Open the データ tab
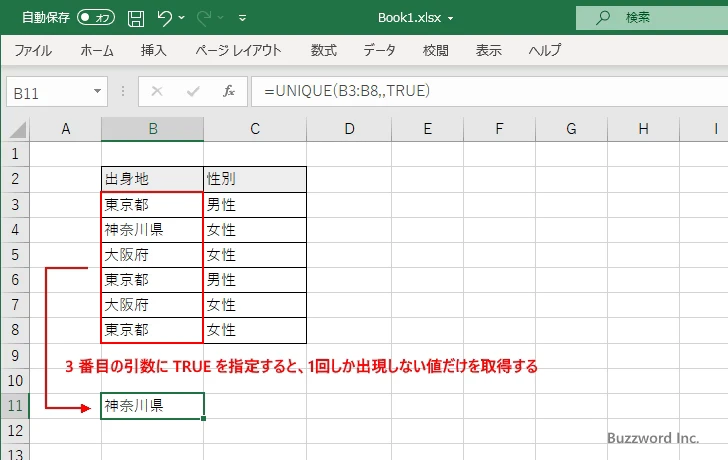728x460 pixels. pyautogui.click(x=379, y=50)
